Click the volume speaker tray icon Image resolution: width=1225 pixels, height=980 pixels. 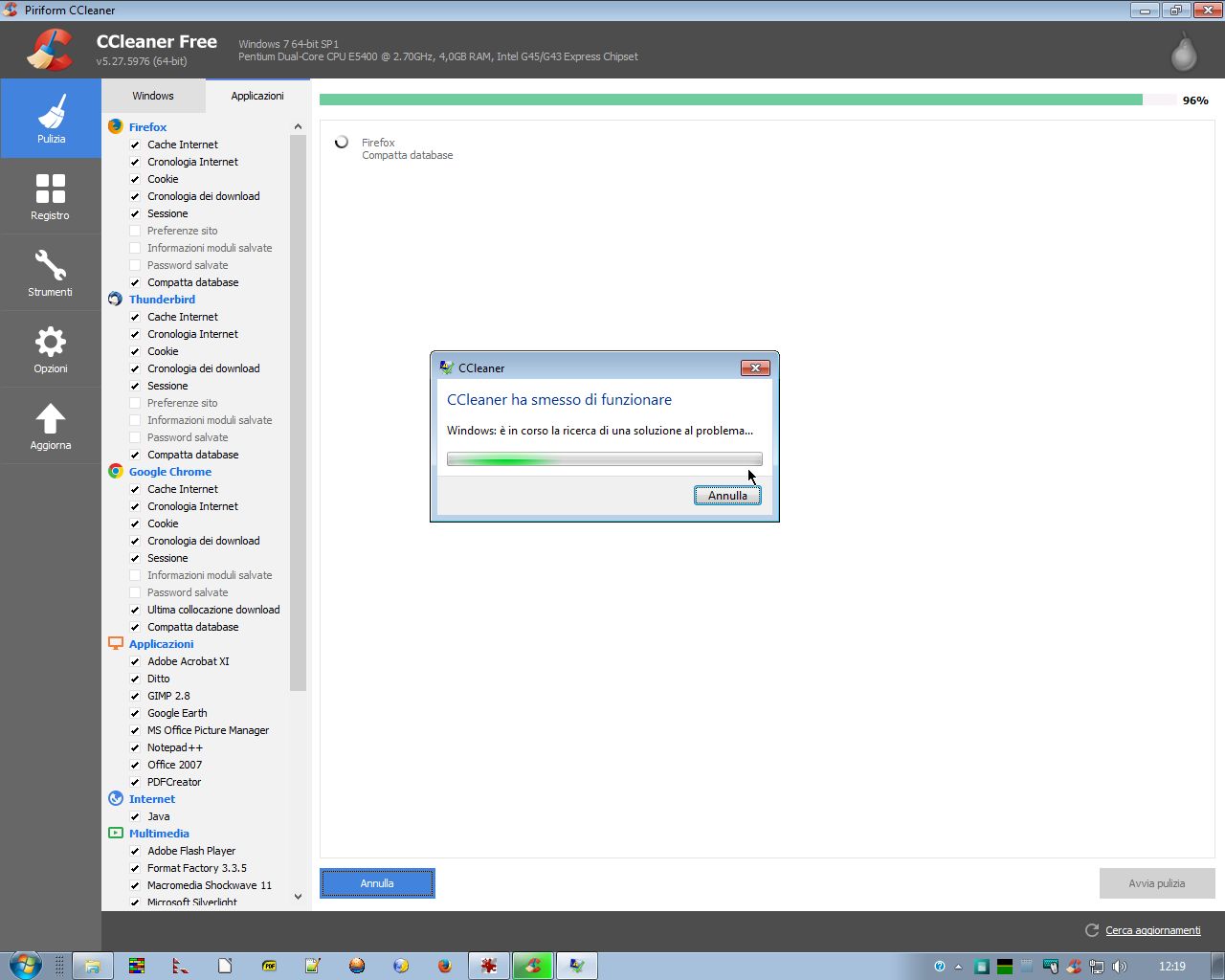pos(1120,967)
